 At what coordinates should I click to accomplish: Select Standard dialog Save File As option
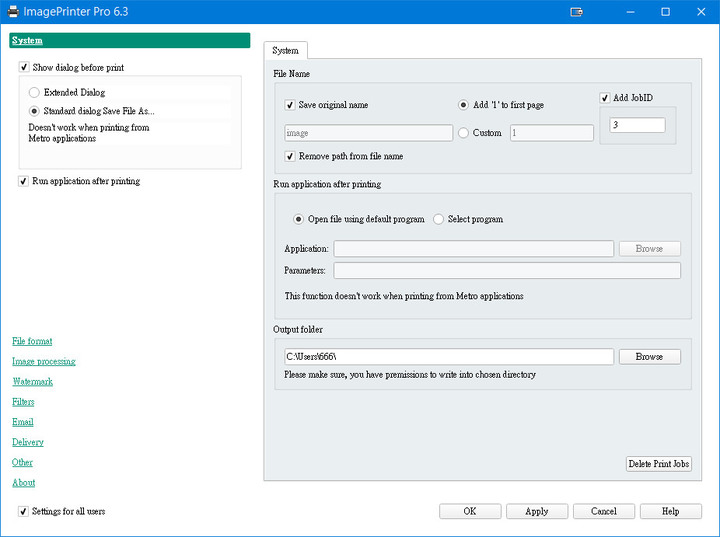pos(34,111)
